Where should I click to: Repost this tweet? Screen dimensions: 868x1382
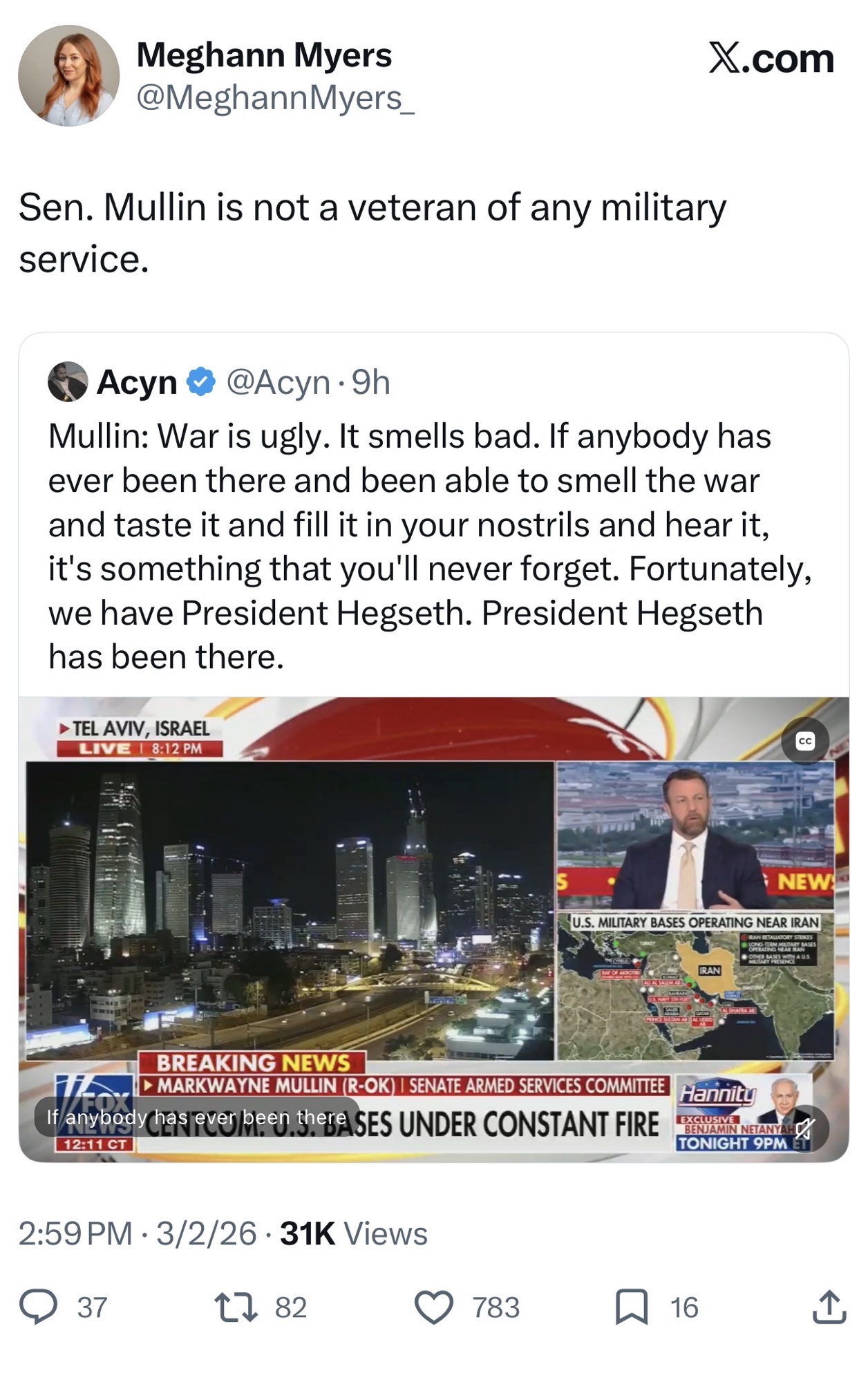click(236, 1307)
